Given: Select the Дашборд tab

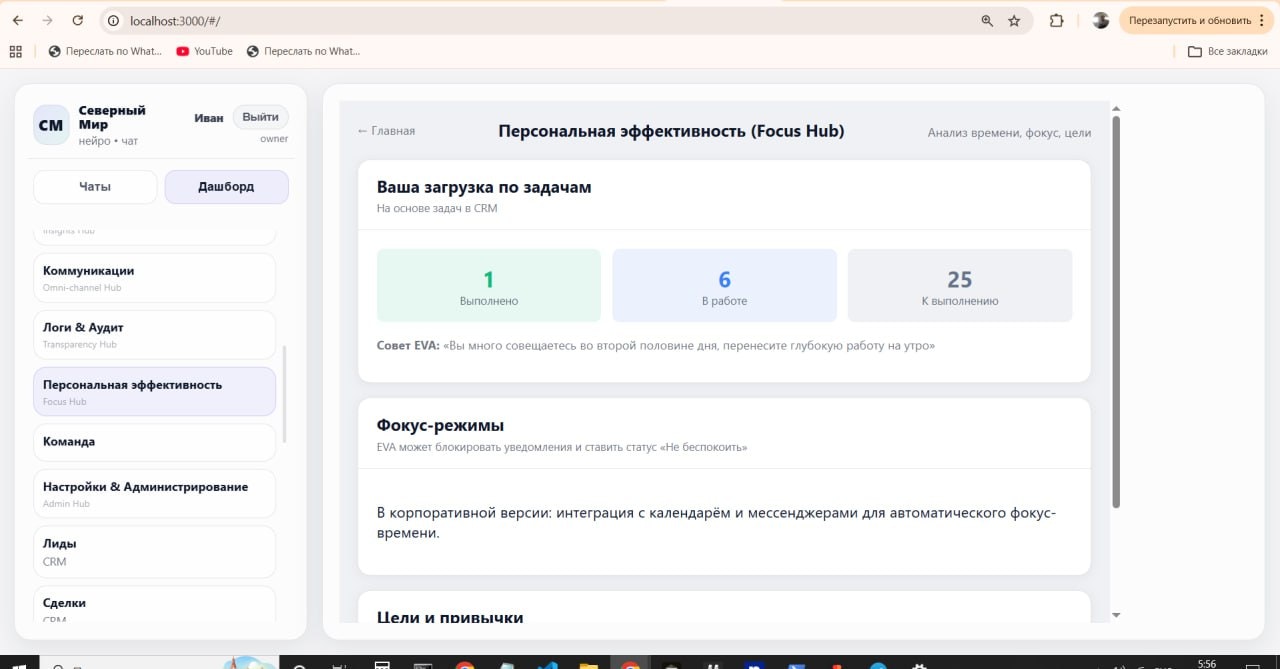Looking at the screenshot, I should (x=226, y=186).
